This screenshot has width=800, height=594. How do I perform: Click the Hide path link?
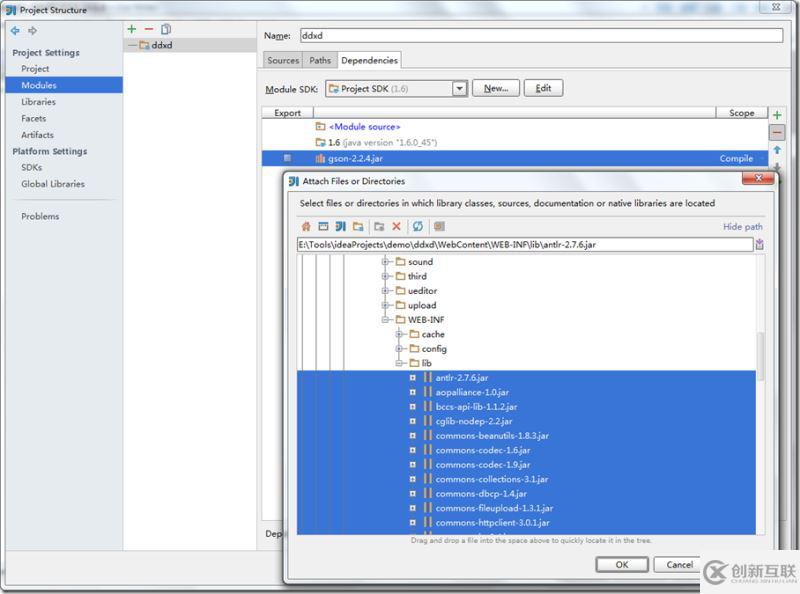742,227
